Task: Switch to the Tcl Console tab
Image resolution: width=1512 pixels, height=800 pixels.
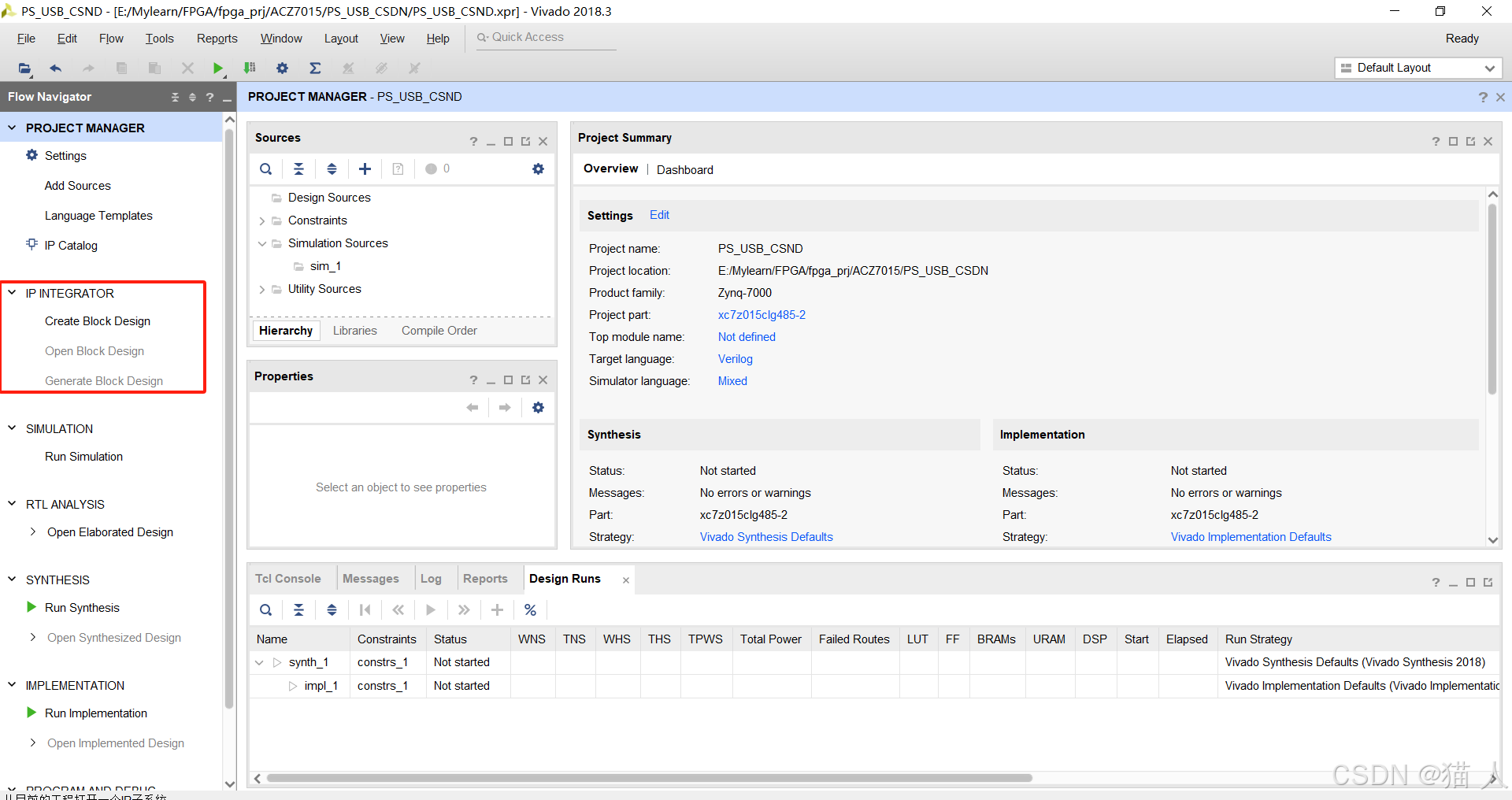Action: point(288,579)
